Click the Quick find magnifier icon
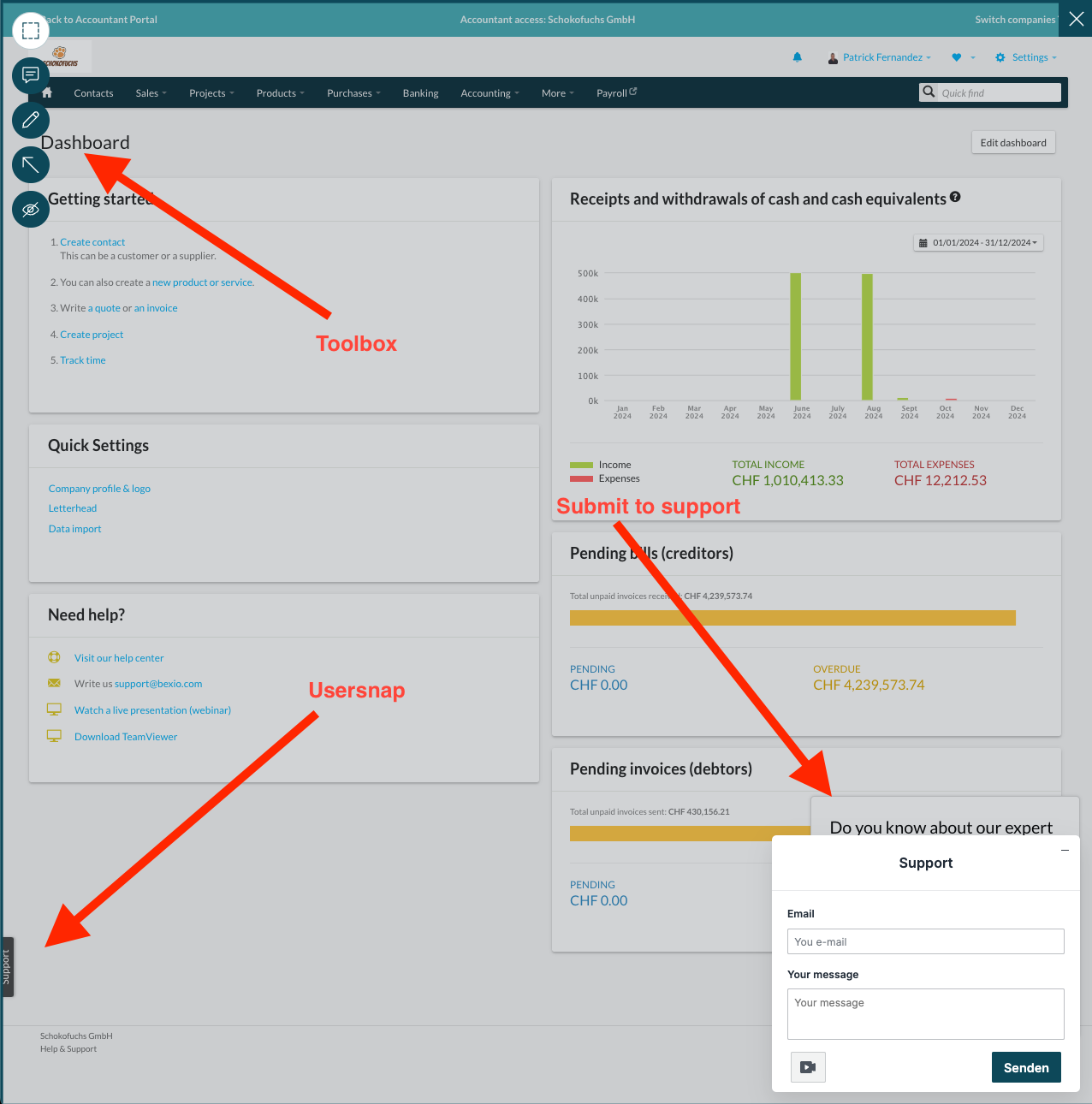The image size is (1092, 1104). 929,92
